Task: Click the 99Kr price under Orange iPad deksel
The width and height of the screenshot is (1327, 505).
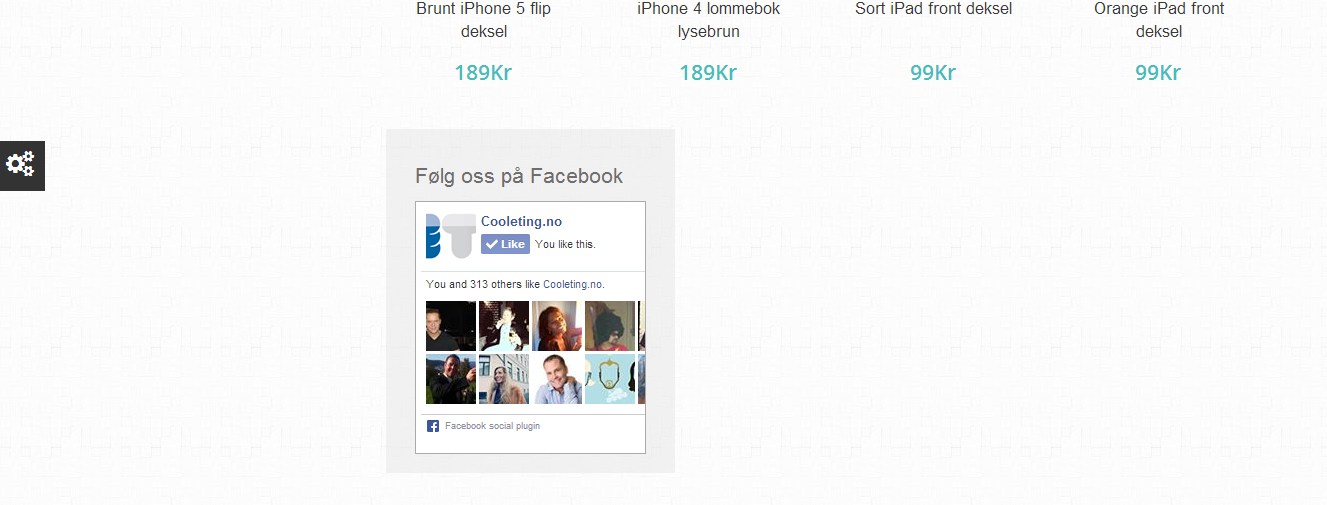Action: click(1158, 73)
